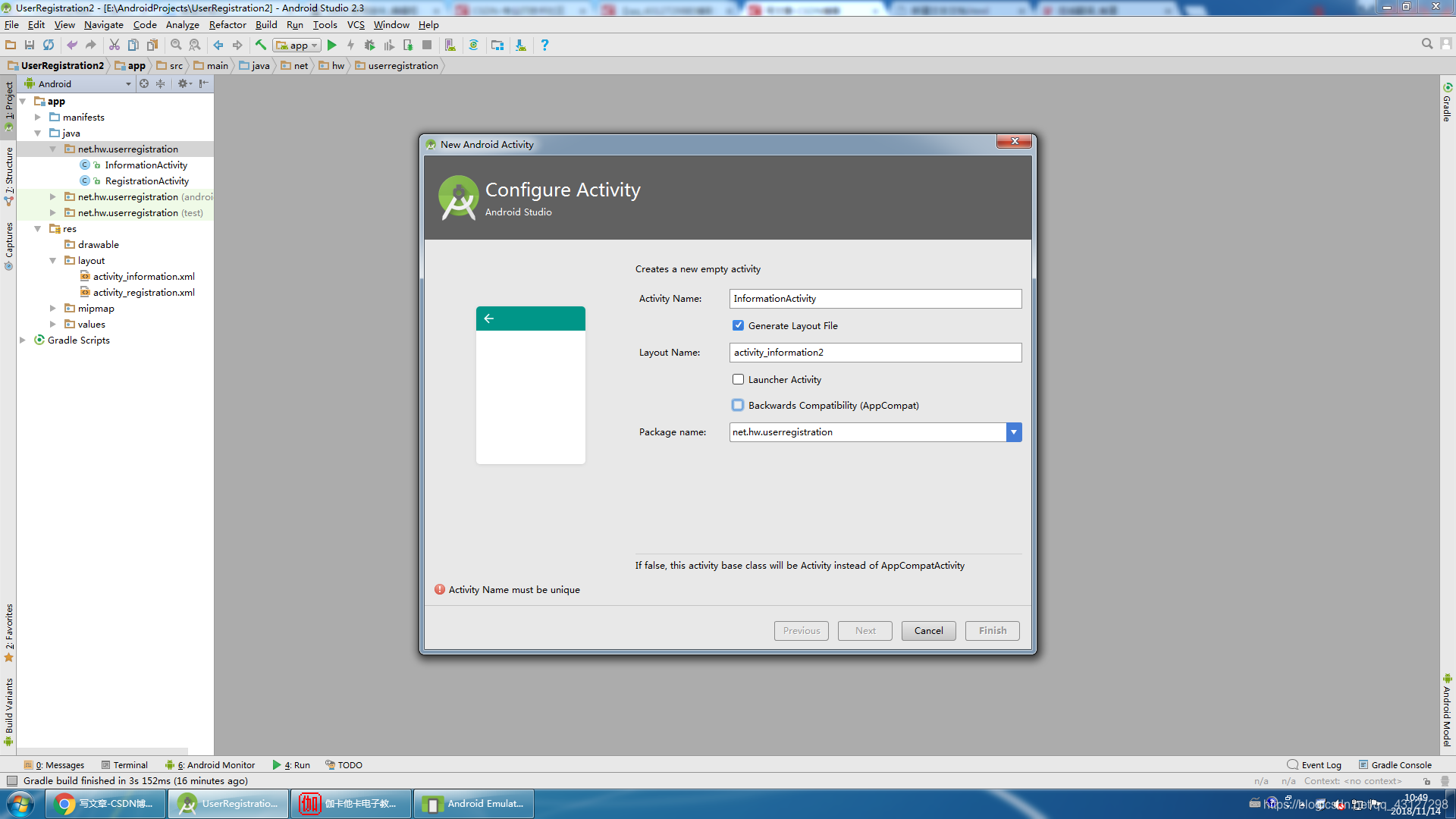Image resolution: width=1456 pixels, height=819 pixels.
Task: Expand the Gradle Scripts node
Action: click(x=23, y=340)
